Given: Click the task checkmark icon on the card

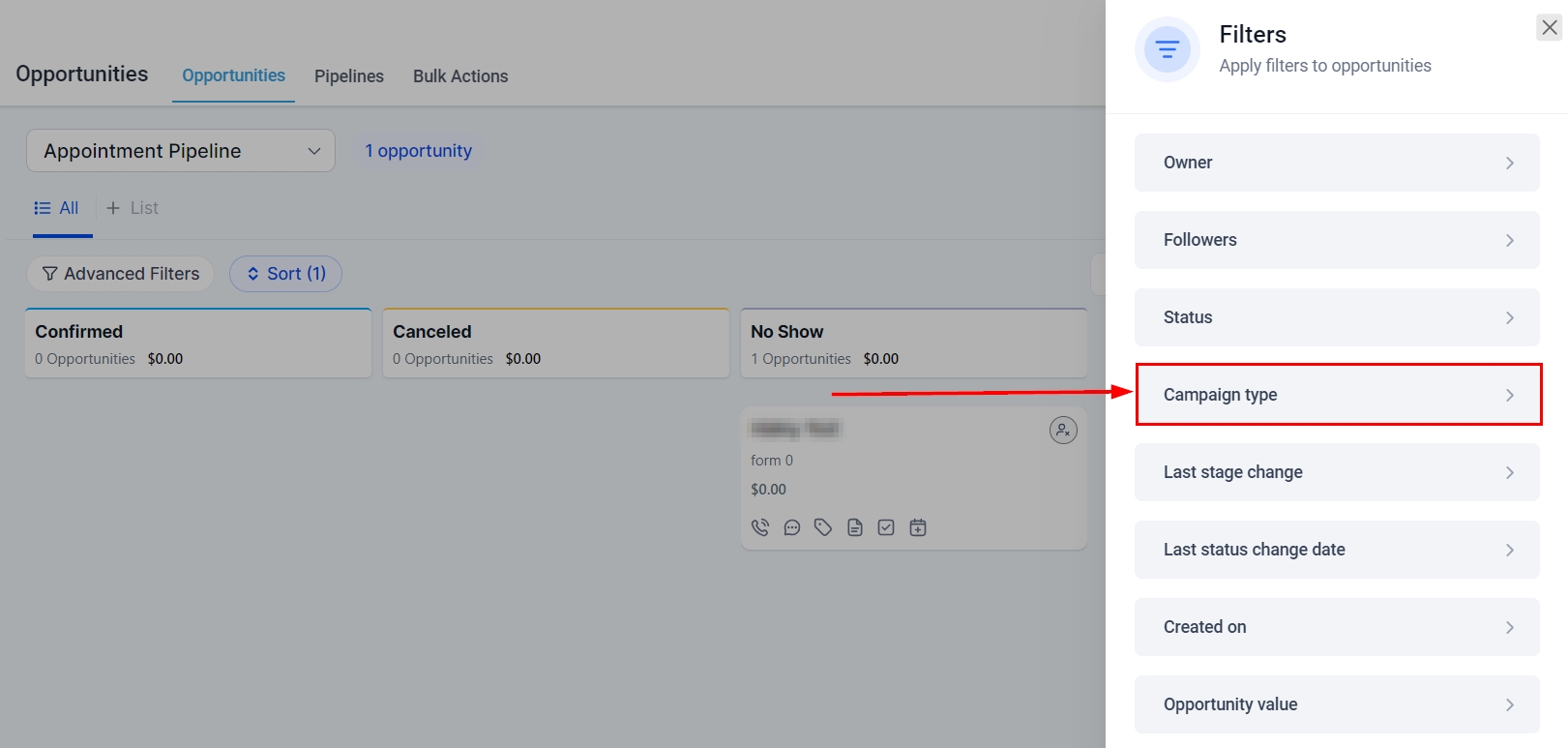Looking at the screenshot, I should point(886,527).
